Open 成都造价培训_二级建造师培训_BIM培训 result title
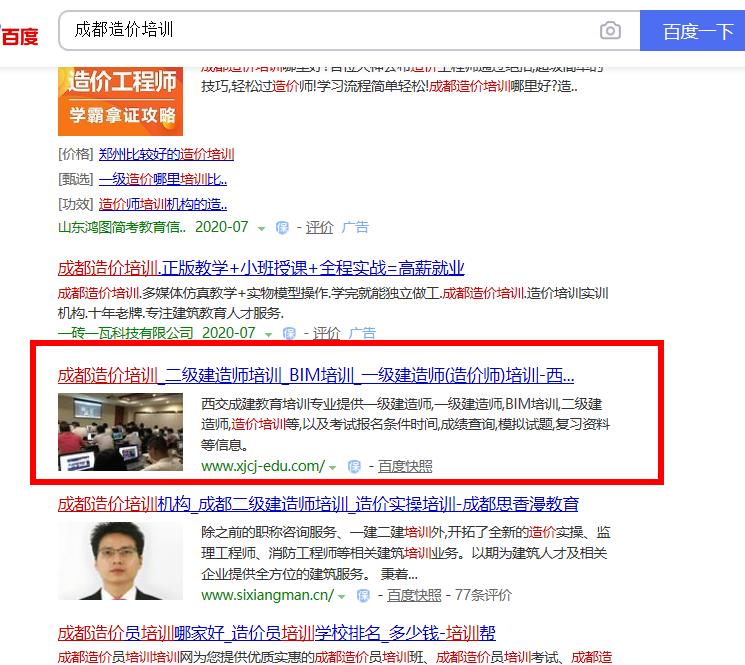Image resolution: width=745 pixels, height=665 pixels. (x=315, y=376)
